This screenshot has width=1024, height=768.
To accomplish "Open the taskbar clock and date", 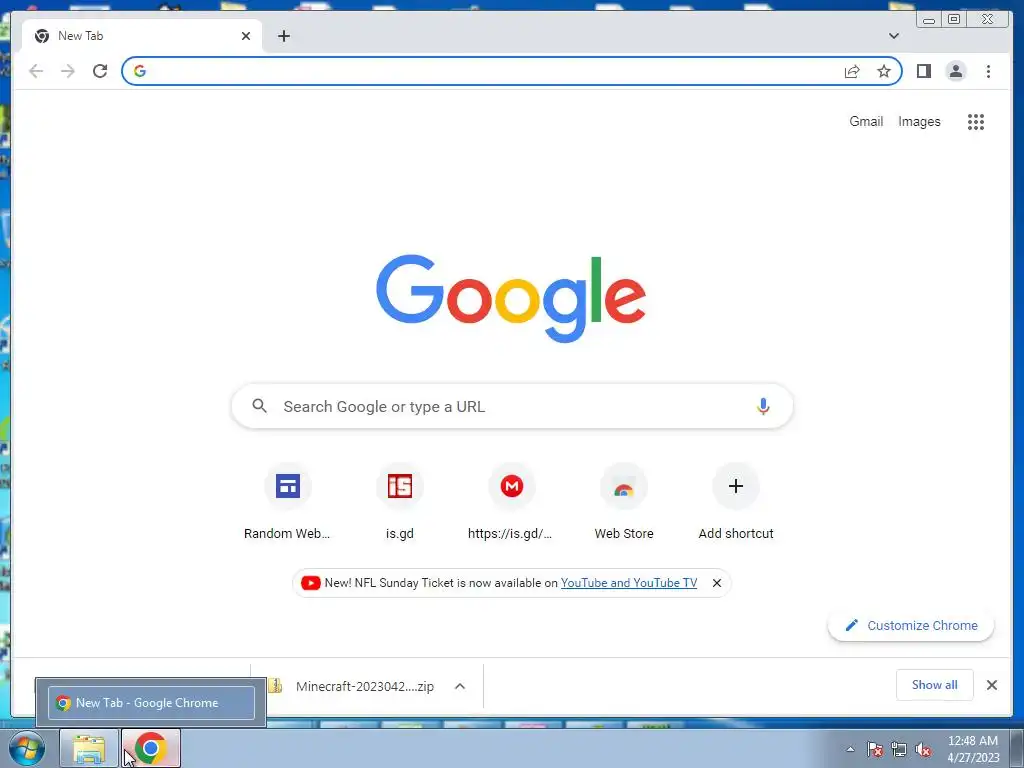I will click(x=972, y=749).
